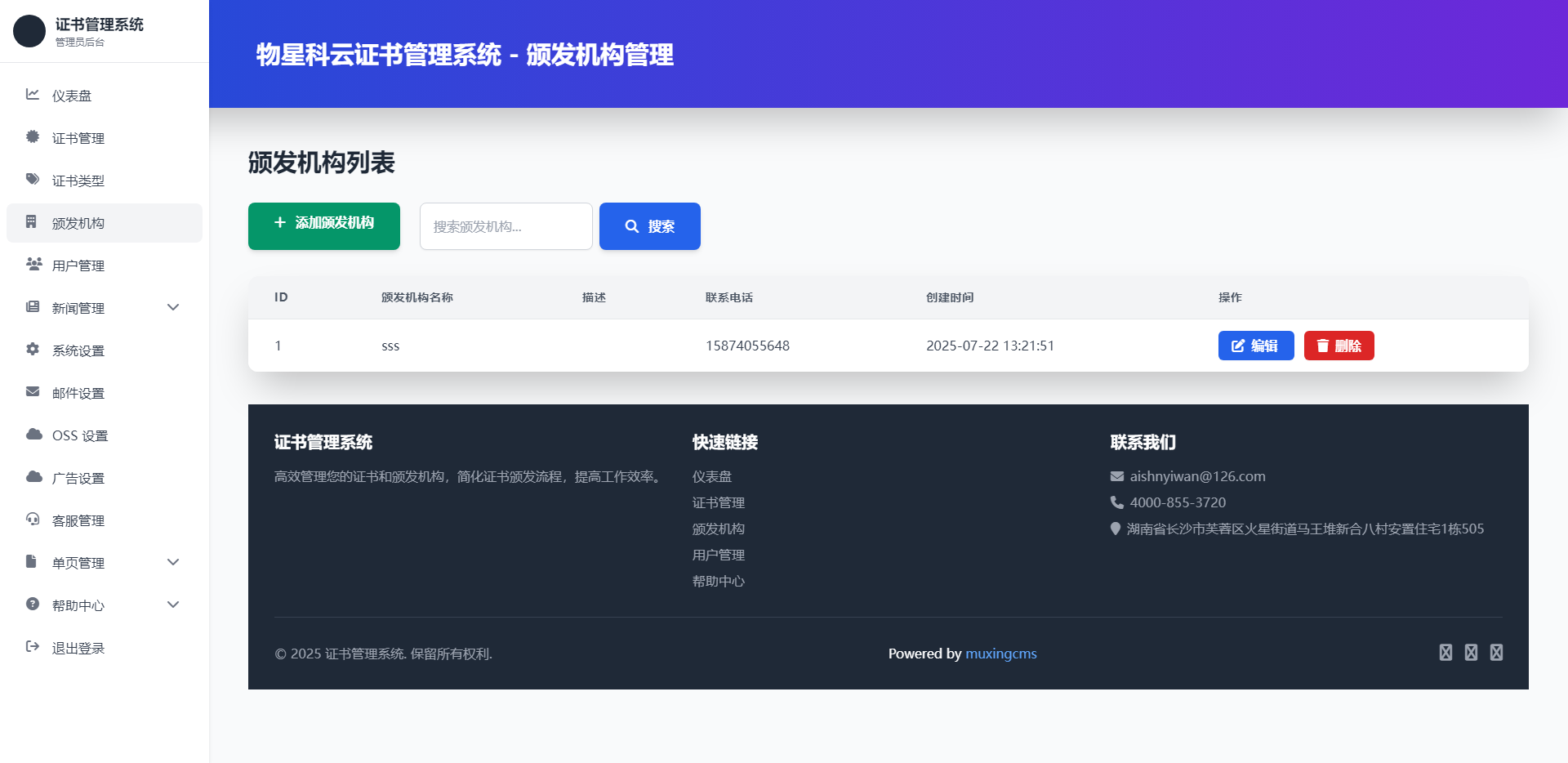Expand the 新闻管理 submenu chevron
Viewport: 1568px width, 763px height.
(173, 307)
